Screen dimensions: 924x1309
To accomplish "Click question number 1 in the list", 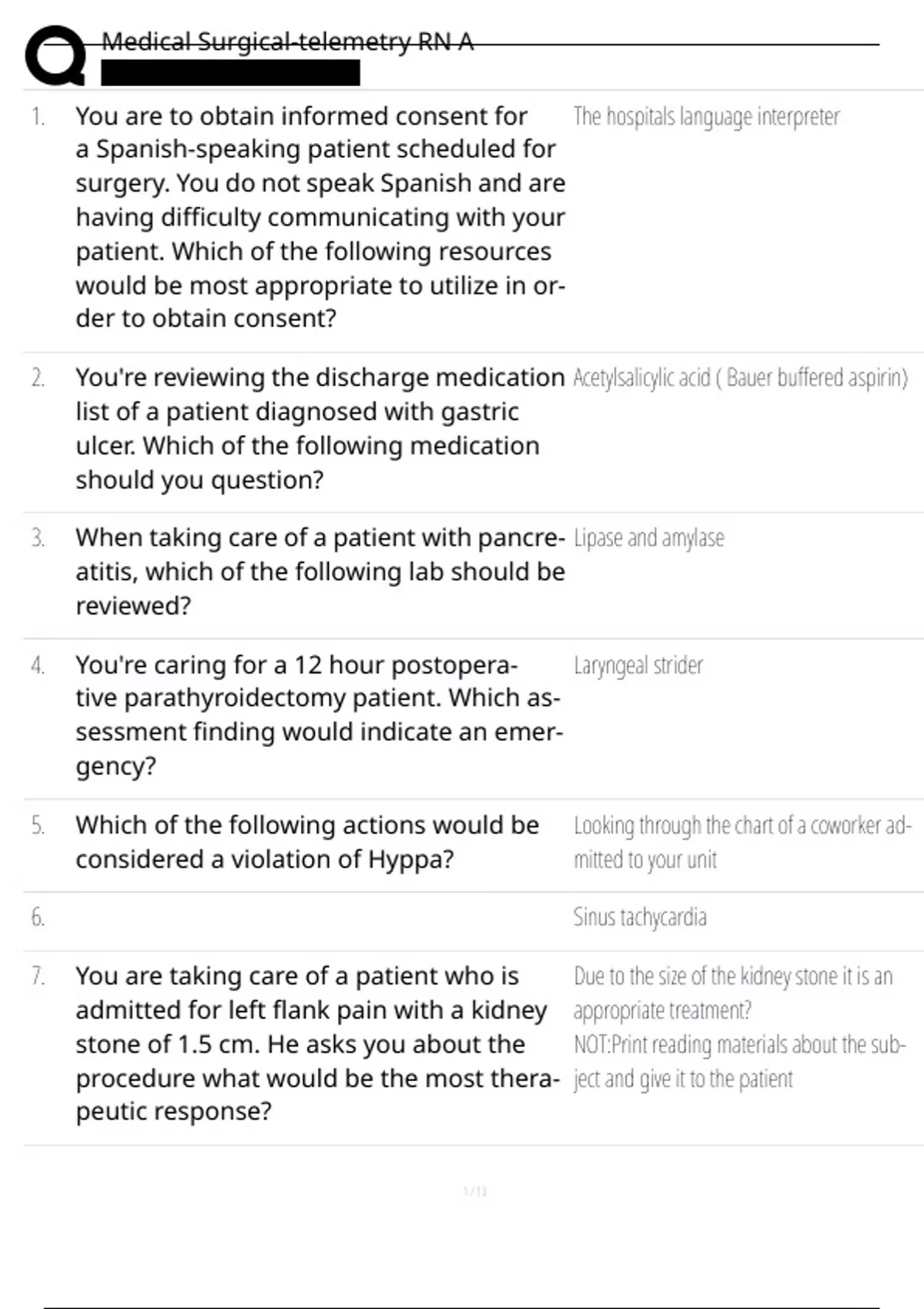I will click(x=38, y=117).
